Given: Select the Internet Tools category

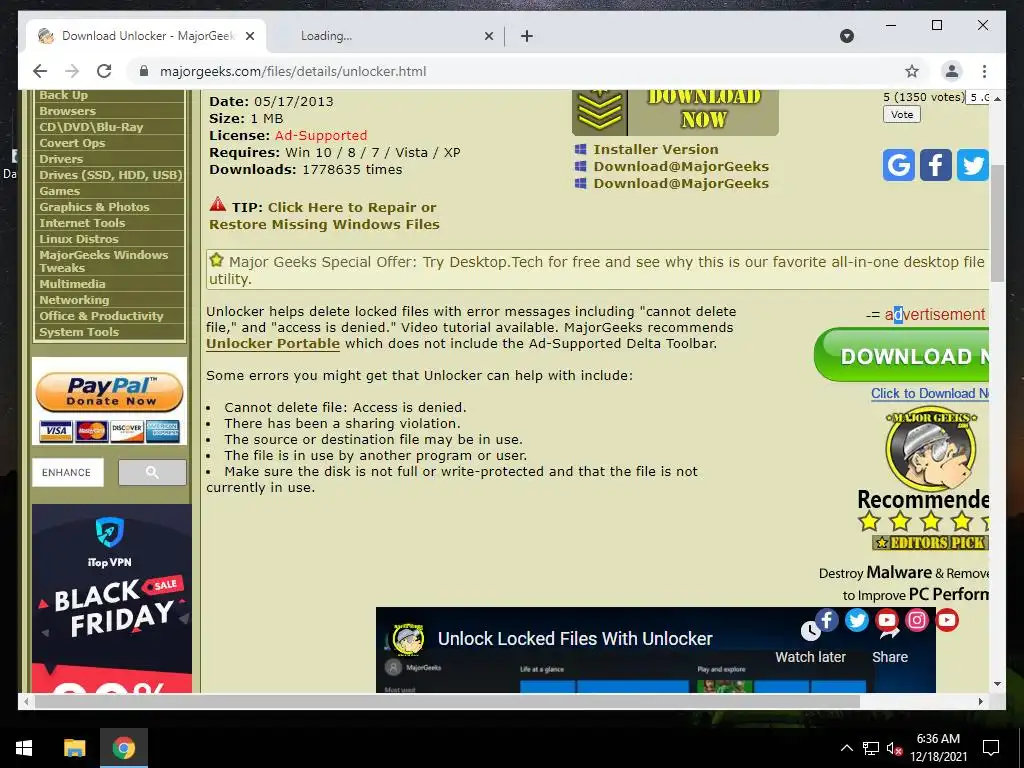Looking at the screenshot, I should pos(82,223).
